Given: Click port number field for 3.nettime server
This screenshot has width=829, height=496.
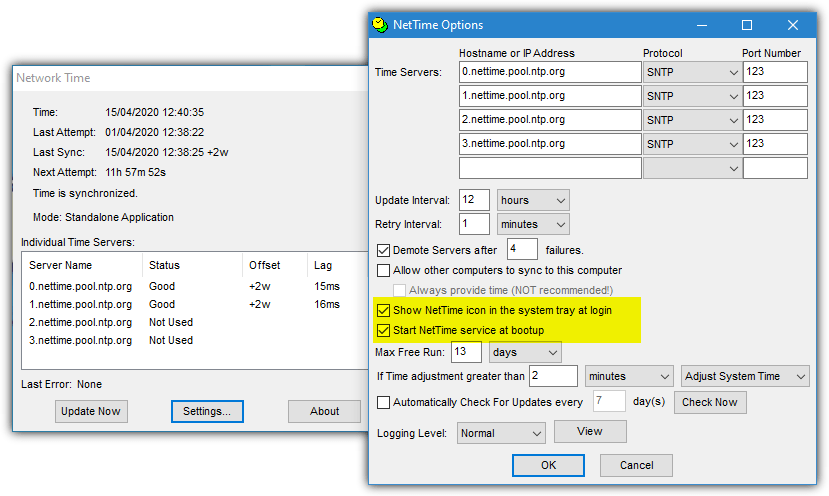Looking at the screenshot, I should 775,144.
